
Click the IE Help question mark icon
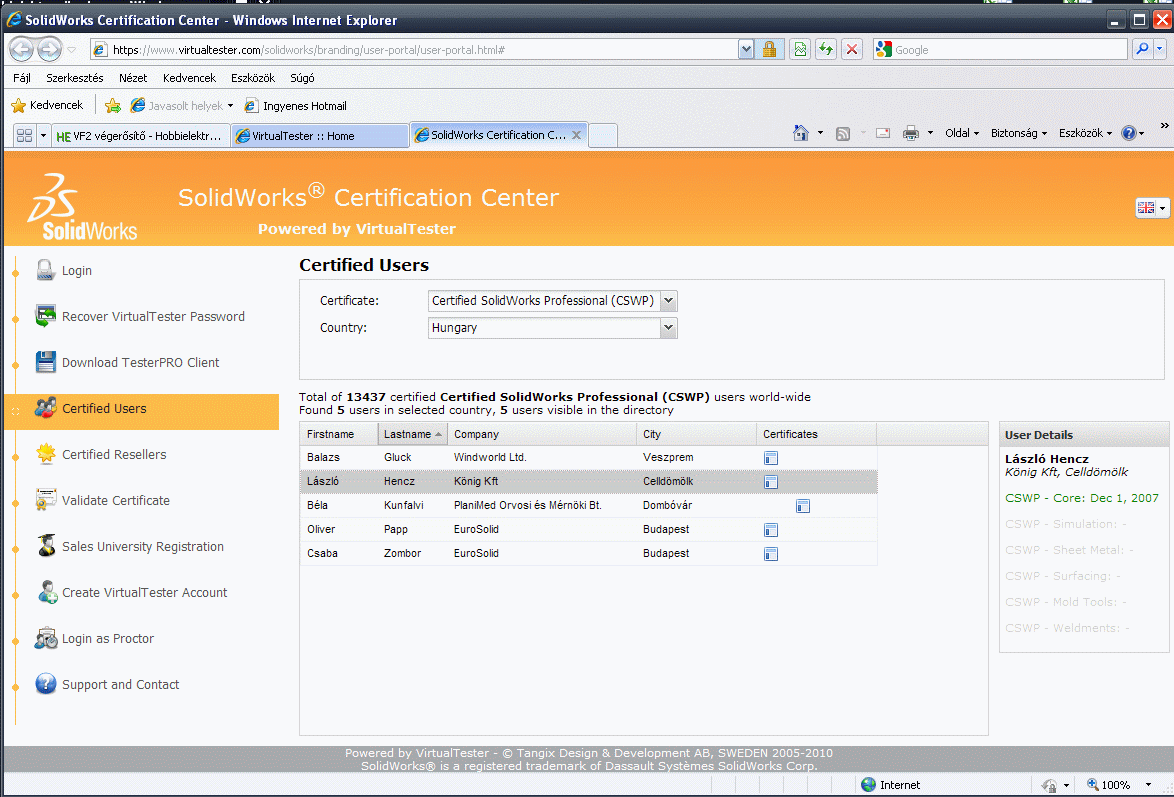click(1128, 133)
